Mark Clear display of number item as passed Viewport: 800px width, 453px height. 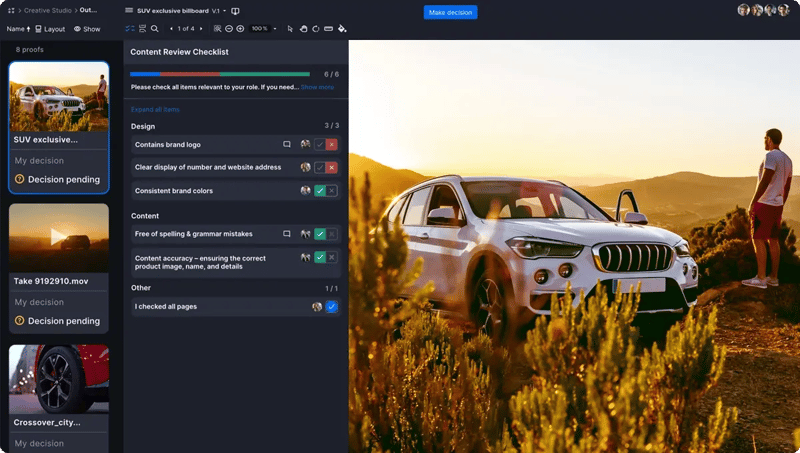coord(320,167)
